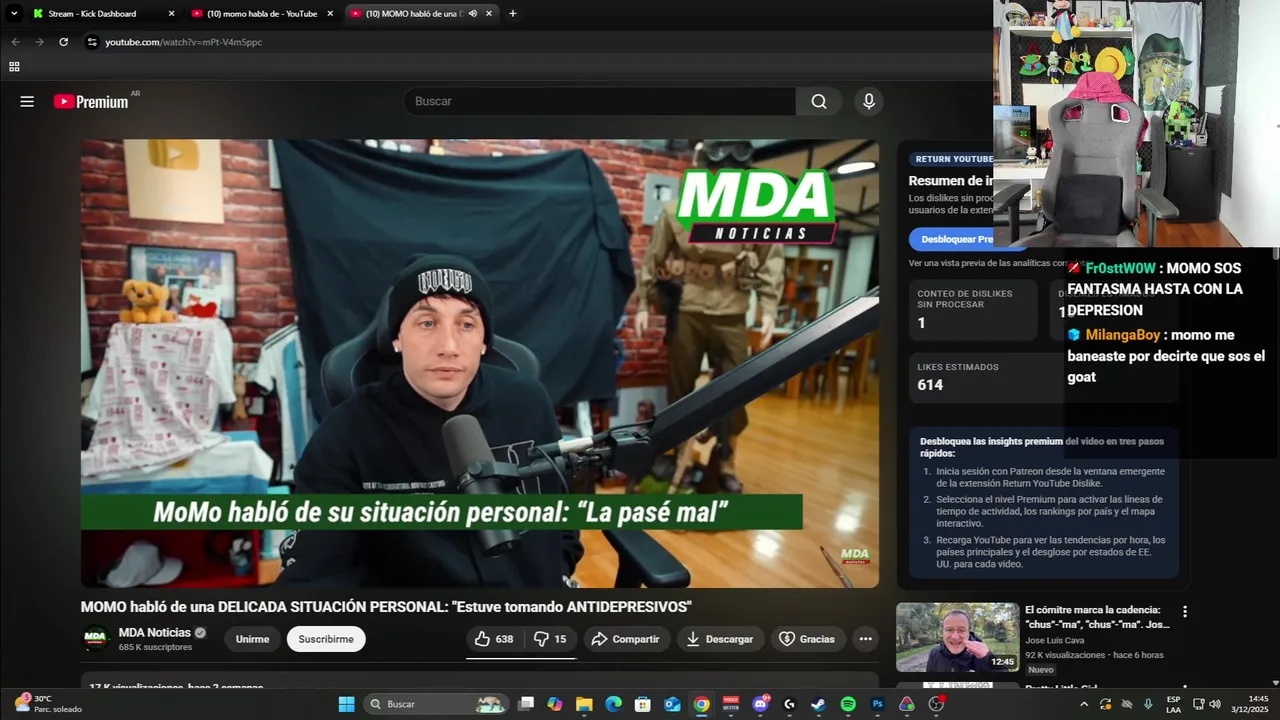The width and height of the screenshot is (1280, 720).
Task: Close the Kick Dashboard tab
Action: click(171, 13)
